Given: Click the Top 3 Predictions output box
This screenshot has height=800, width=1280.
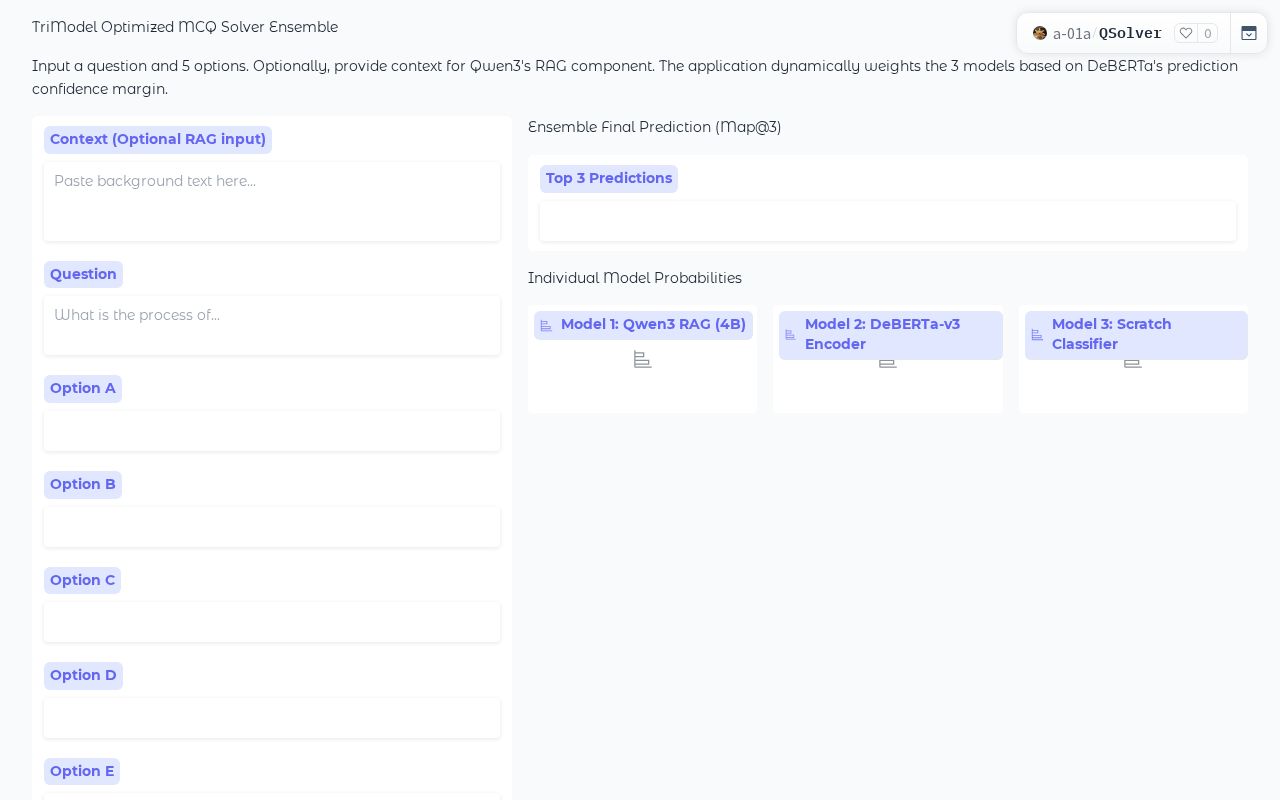Looking at the screenshot, I should [888, 221].
